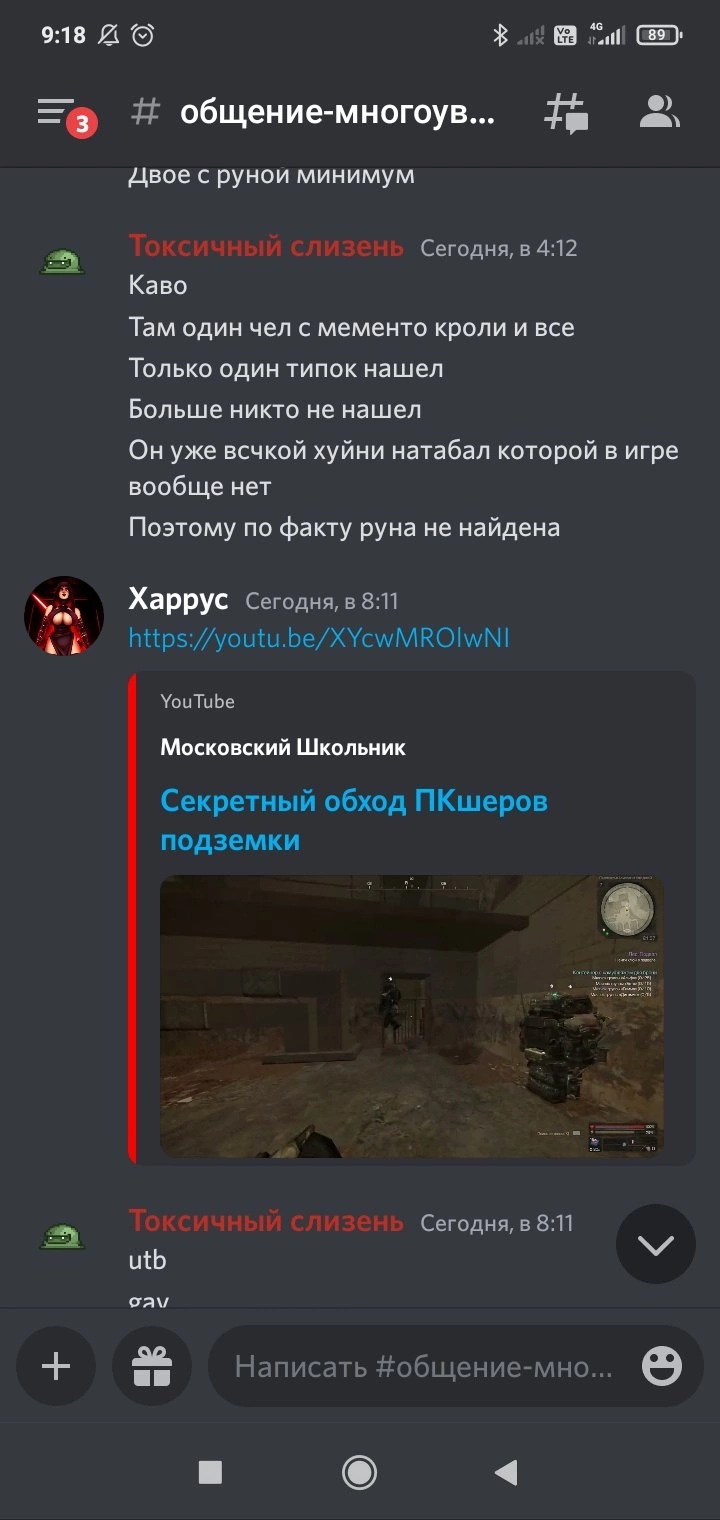Open the Московский Школьник channel name
This screenshot has width=720, height=1520.
pos(283,748)
